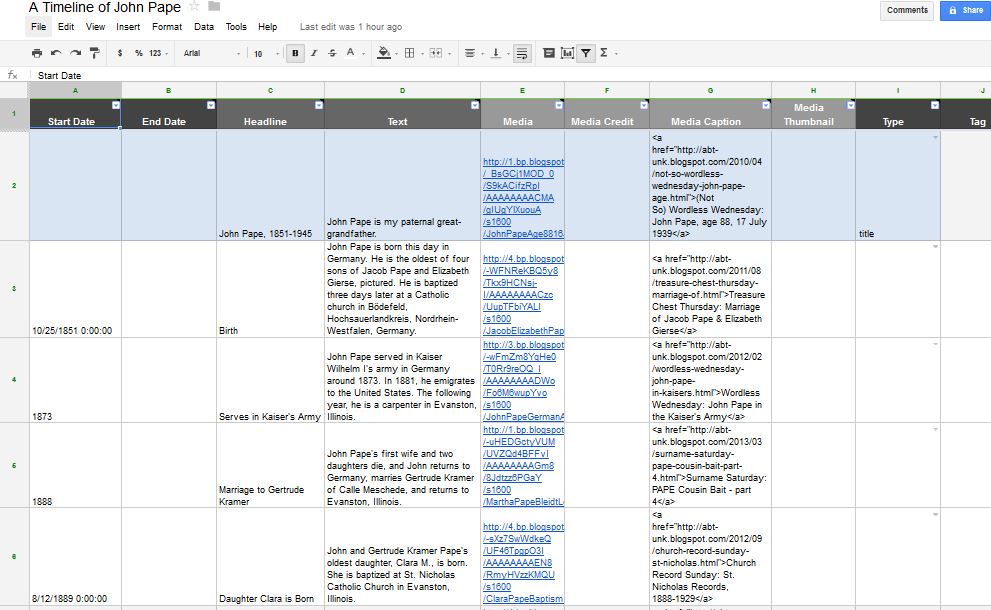Toggle the filter on the sheet
Screen dimensions: 991x610
587,53
